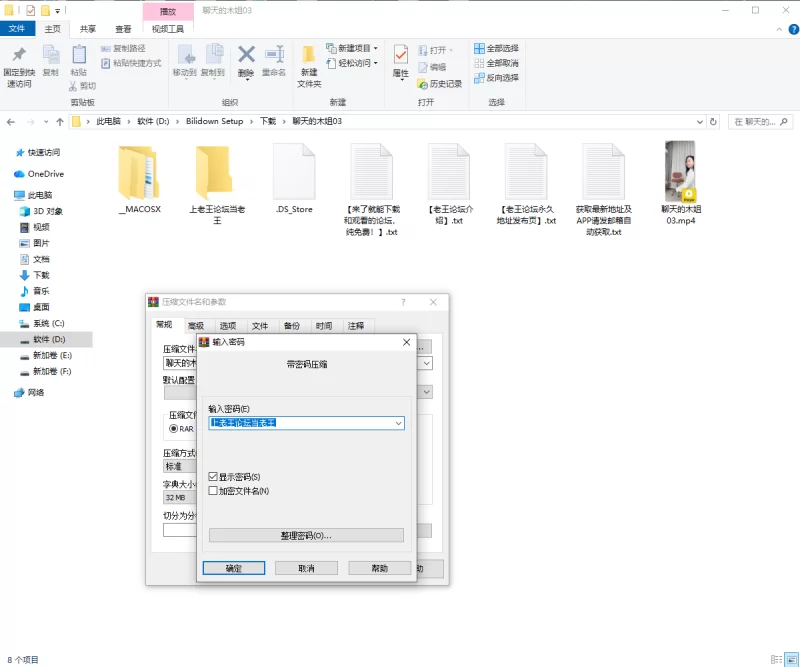Viewport: 800px width, 667px height.
Task: Click the 全部选择 select all icon
Action: 480,48
